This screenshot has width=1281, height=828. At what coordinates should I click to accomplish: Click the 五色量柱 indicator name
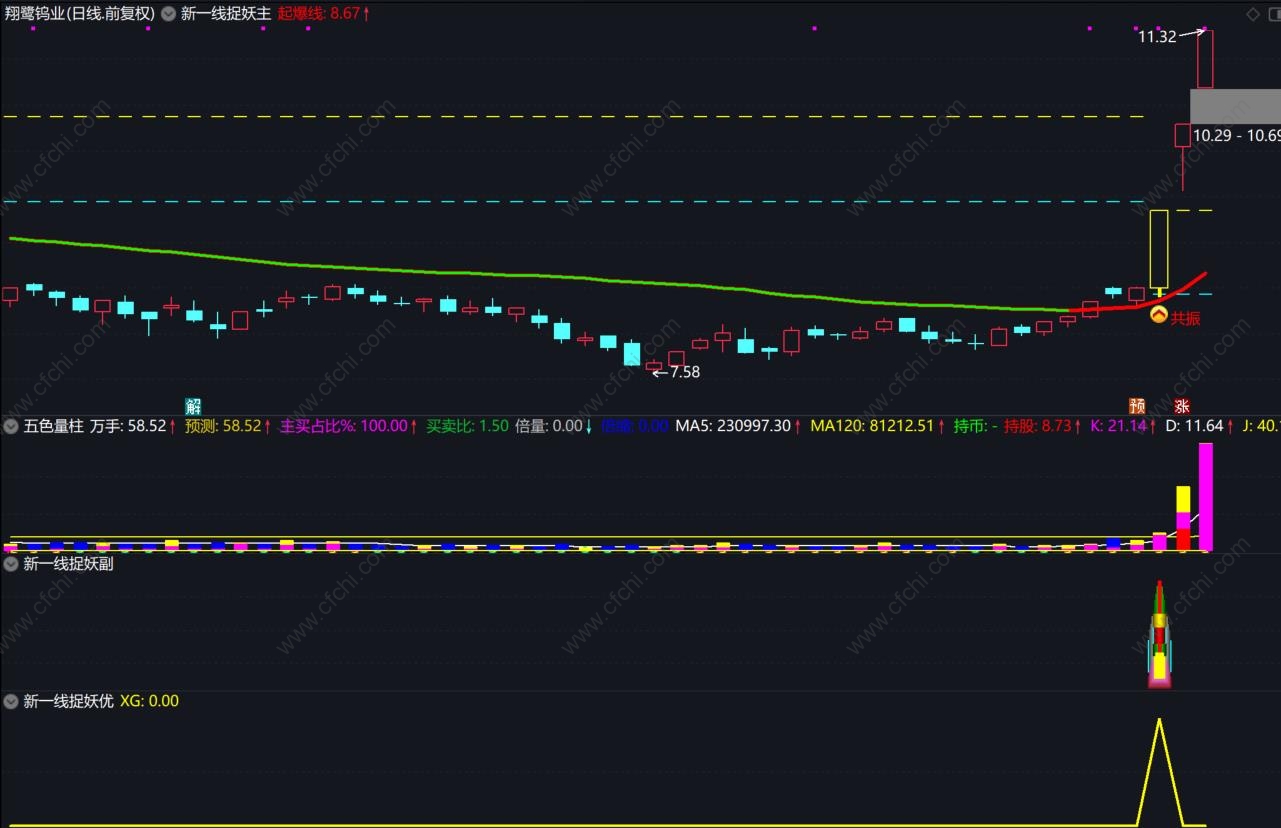[53, 426]
